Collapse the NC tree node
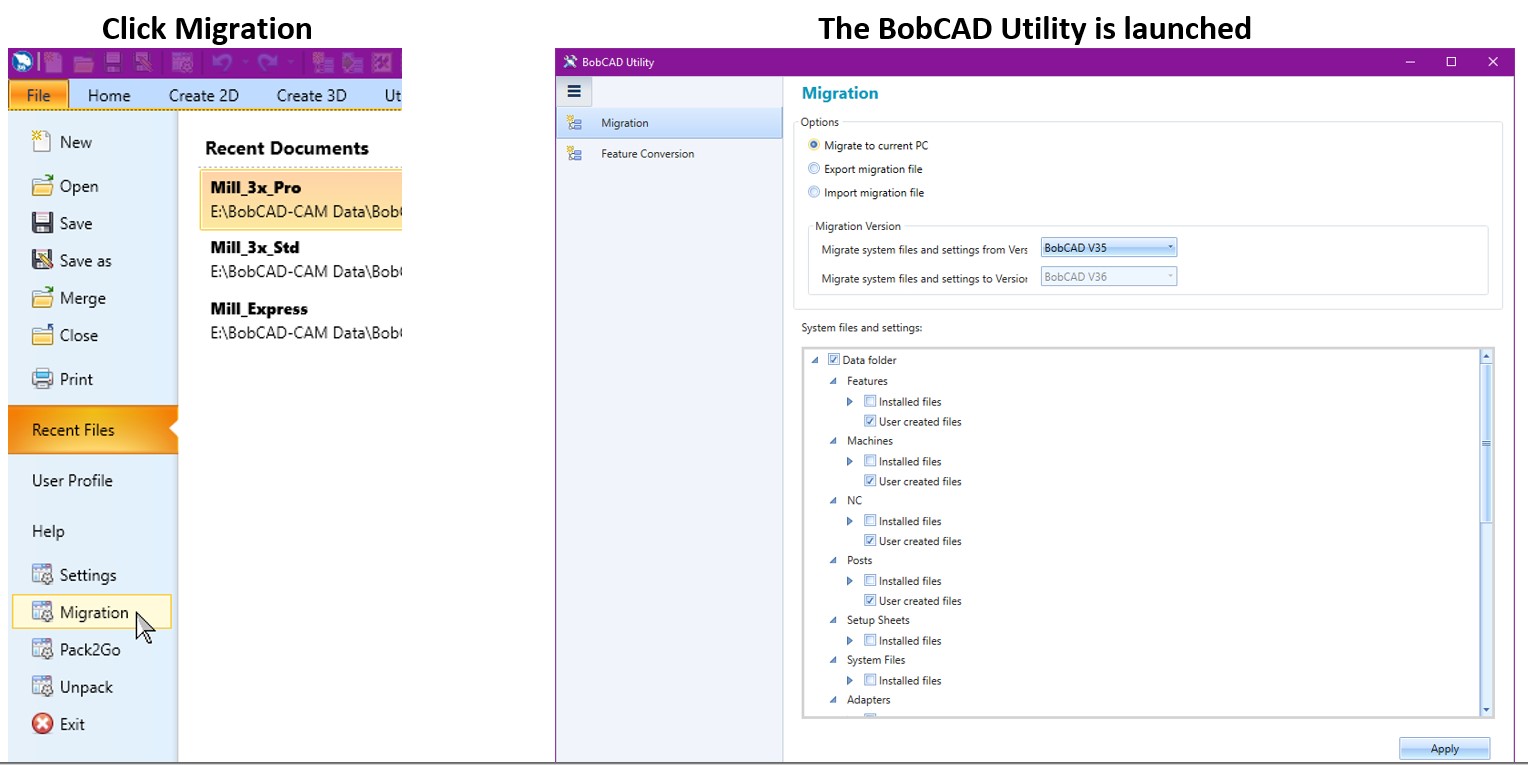The image size is (1528, 765). point(833,501)
